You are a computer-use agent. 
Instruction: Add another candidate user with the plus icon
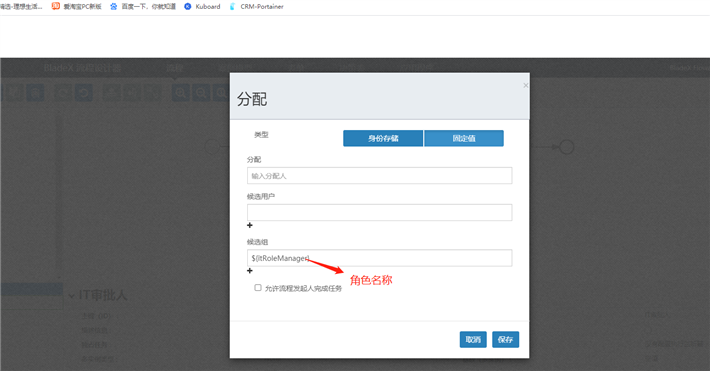pos(249,225)
